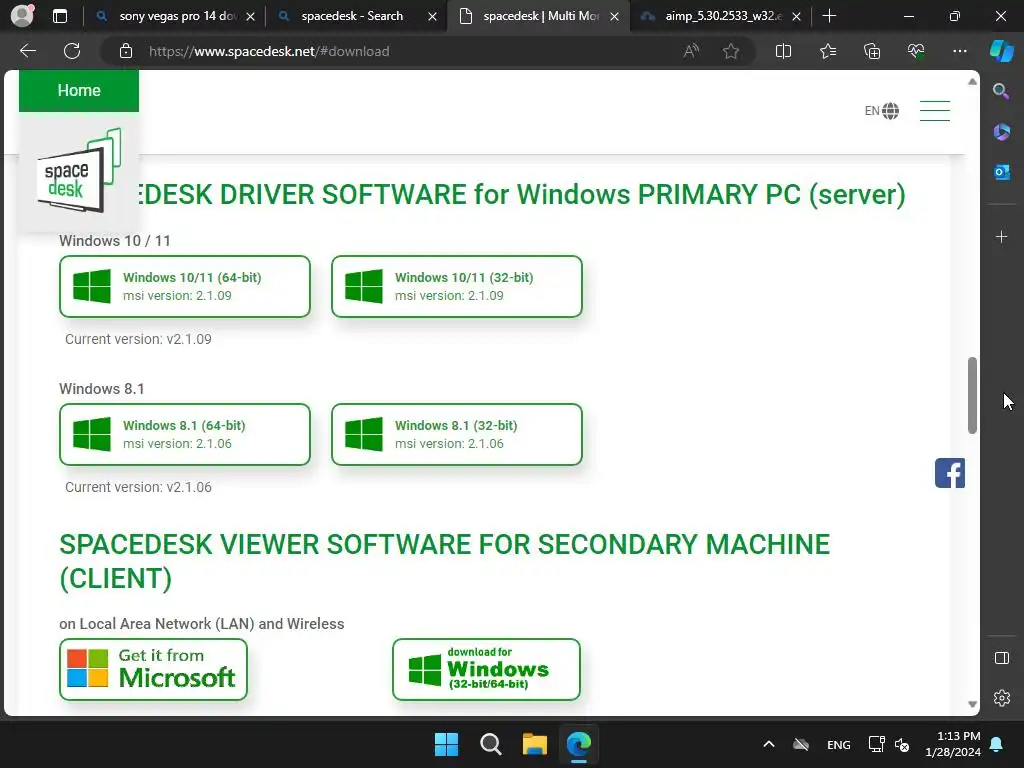Click the Microsoft Edge taskbar icon
The height and width of the screenshot is (768, 1024).
(579, 744)
